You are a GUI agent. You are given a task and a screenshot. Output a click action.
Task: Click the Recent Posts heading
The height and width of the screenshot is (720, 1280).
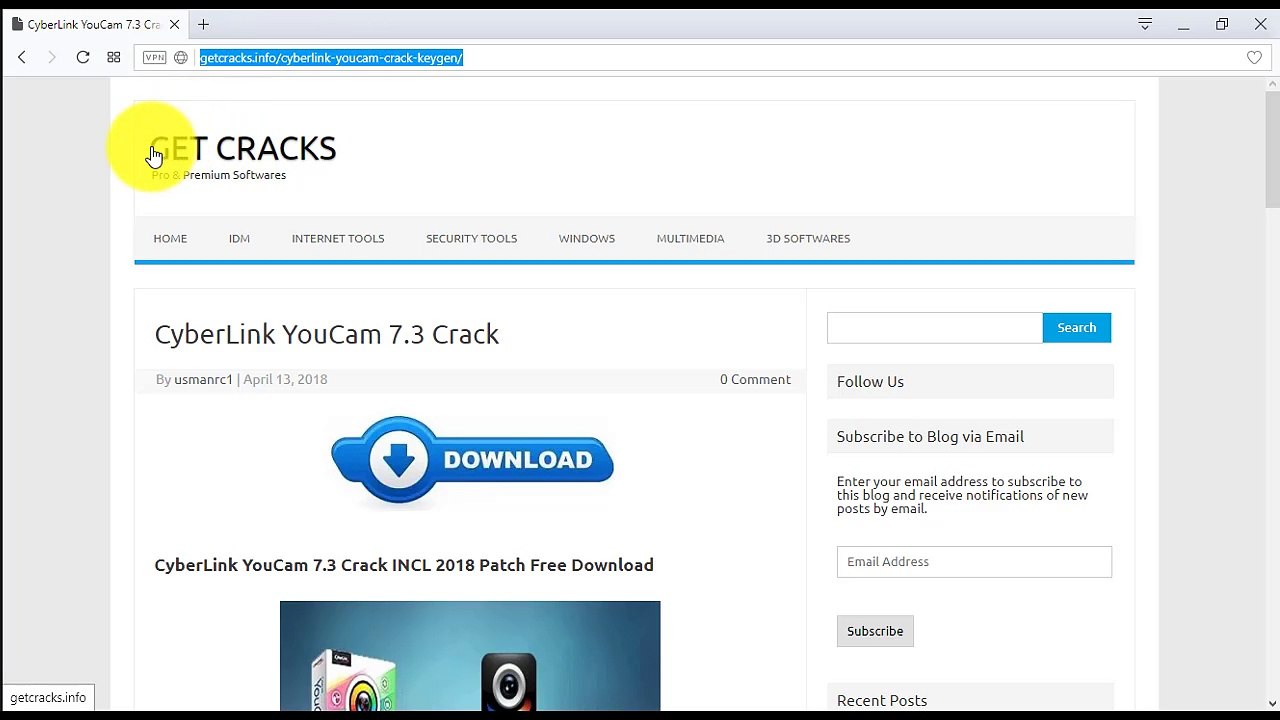tap(882, 700)
